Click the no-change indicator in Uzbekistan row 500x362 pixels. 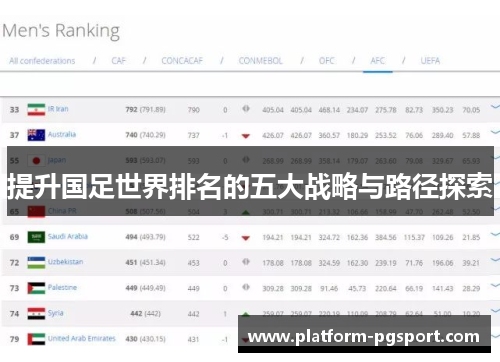pyautogui.click(x=246, y=262)
